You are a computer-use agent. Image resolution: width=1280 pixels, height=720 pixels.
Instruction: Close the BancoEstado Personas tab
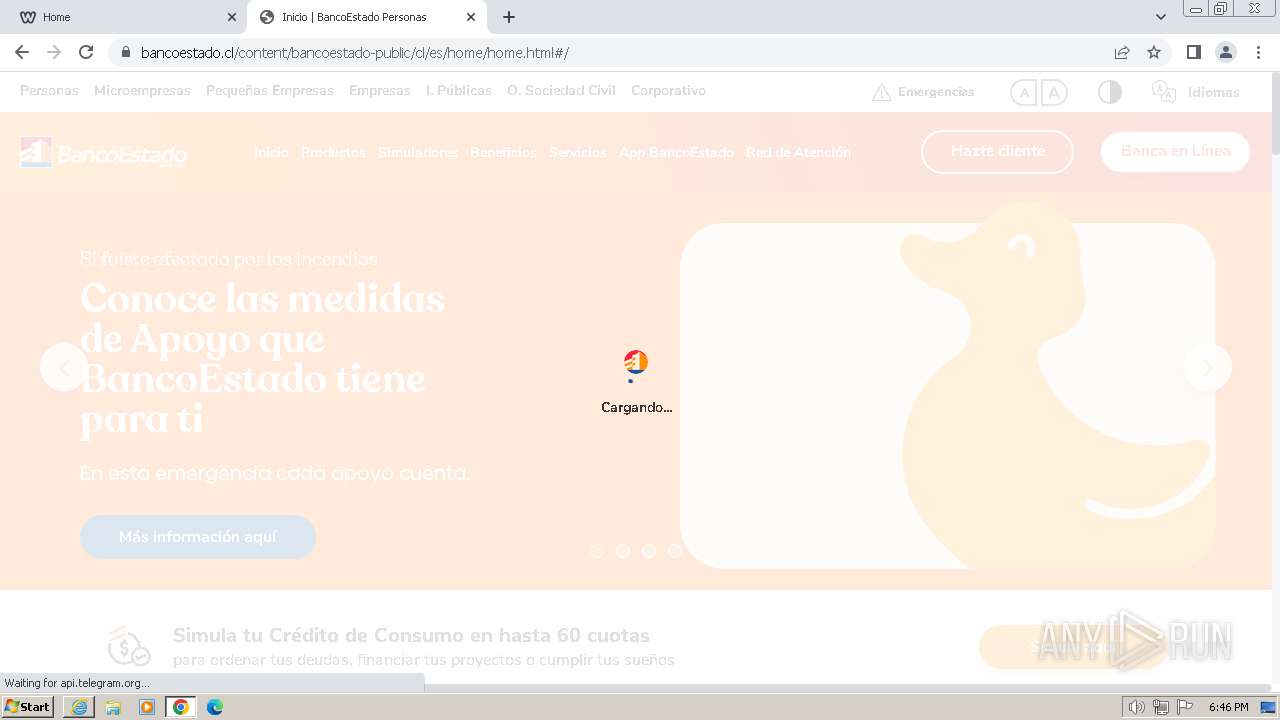pyautogui.click(x=471, y=17)
